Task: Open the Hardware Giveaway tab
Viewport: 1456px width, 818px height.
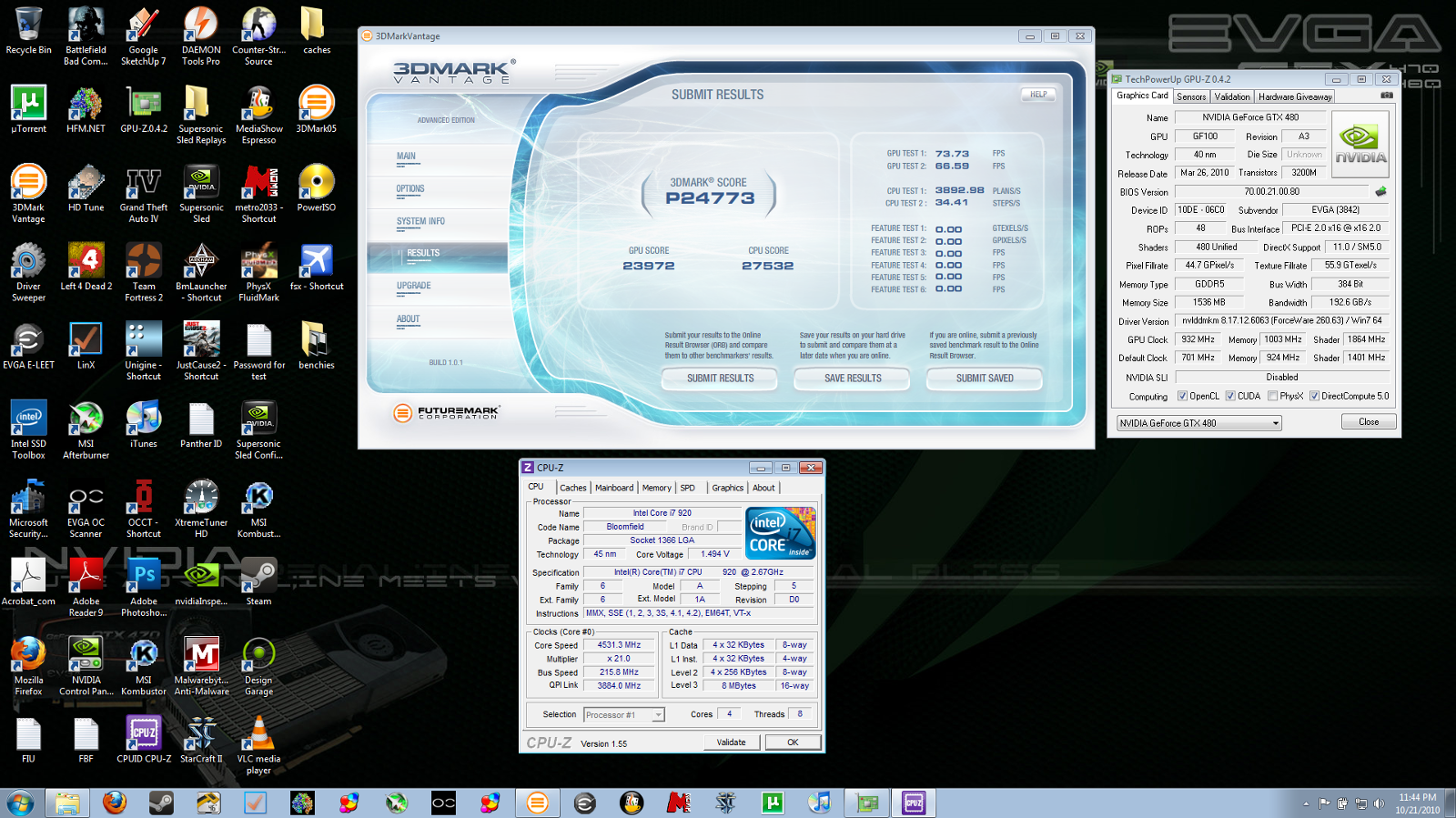Action: pyautogui.click(x=1295, y=96)
